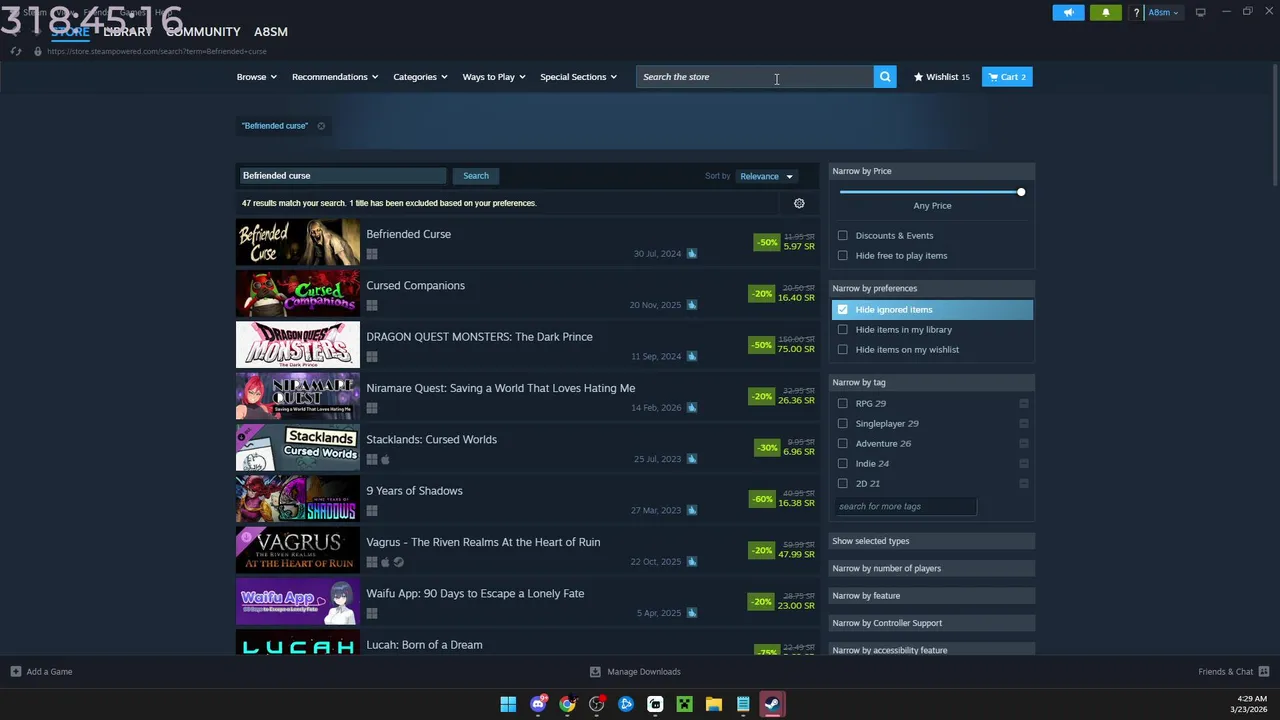The width and height of the screenshot is (1280, 720).
Task: Click review icon on Befriended Curse row
Action: pyautogui.click(x=691, y=254)
